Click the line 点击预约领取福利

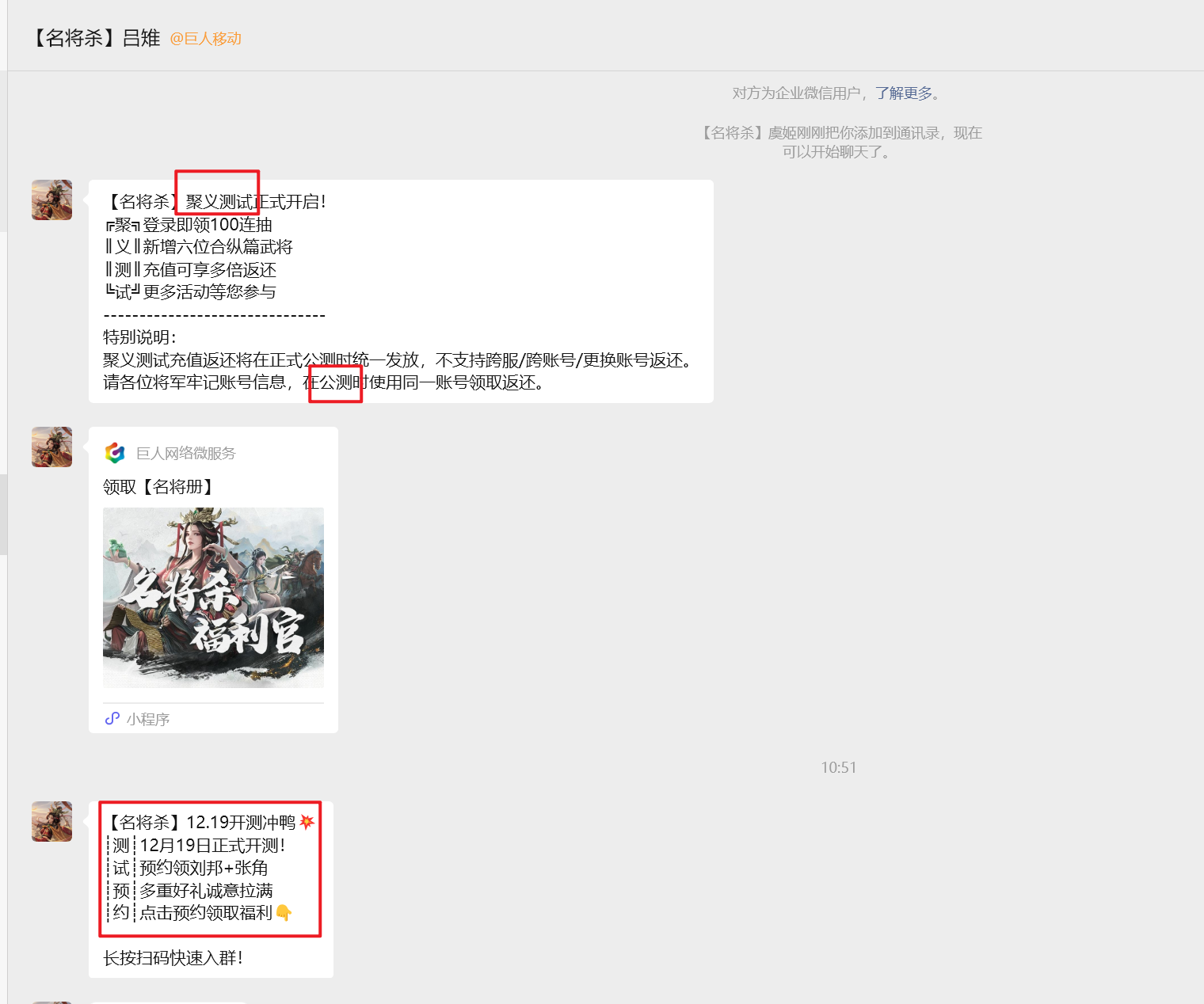[207, 913]
